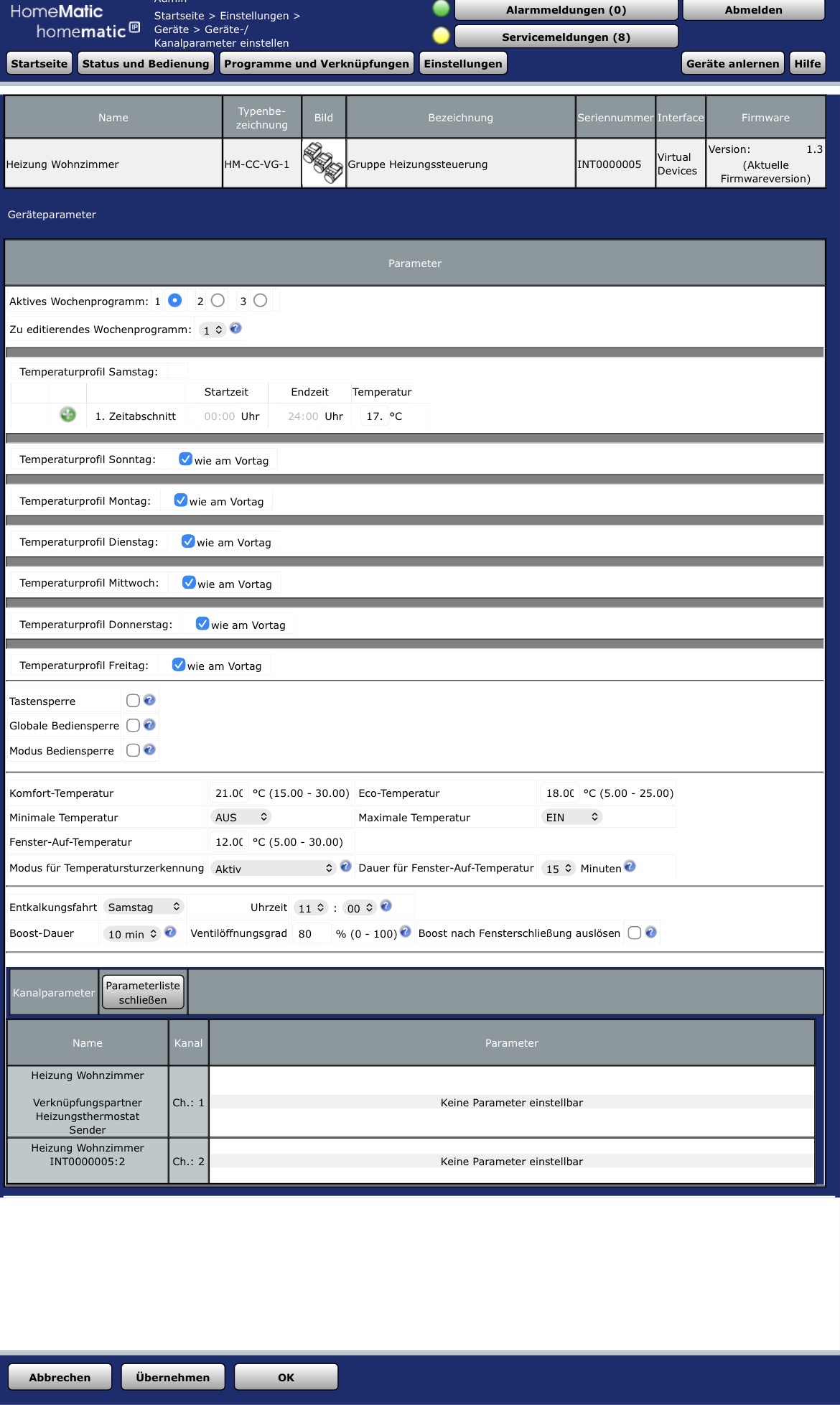Click help icon after Ventilöffnungsgrad range

(405, 932)
